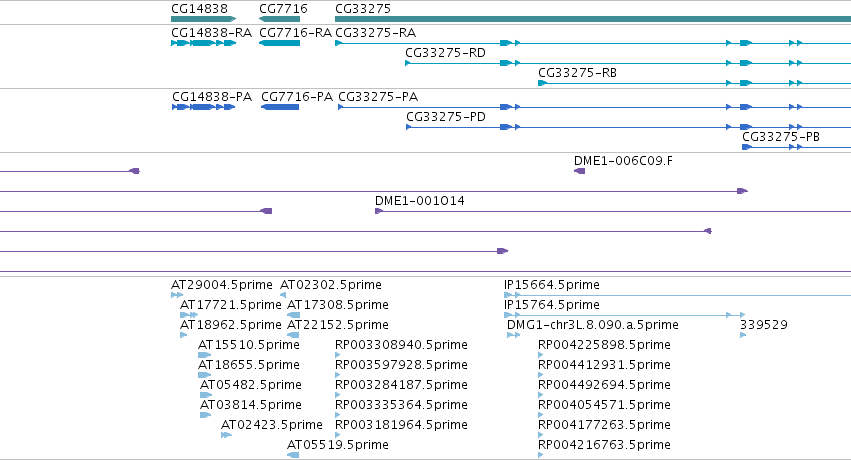The height and width of the screenshot is (460, 851).
Task: Select EST RP004177263.5prime
Action: point(604,425)
